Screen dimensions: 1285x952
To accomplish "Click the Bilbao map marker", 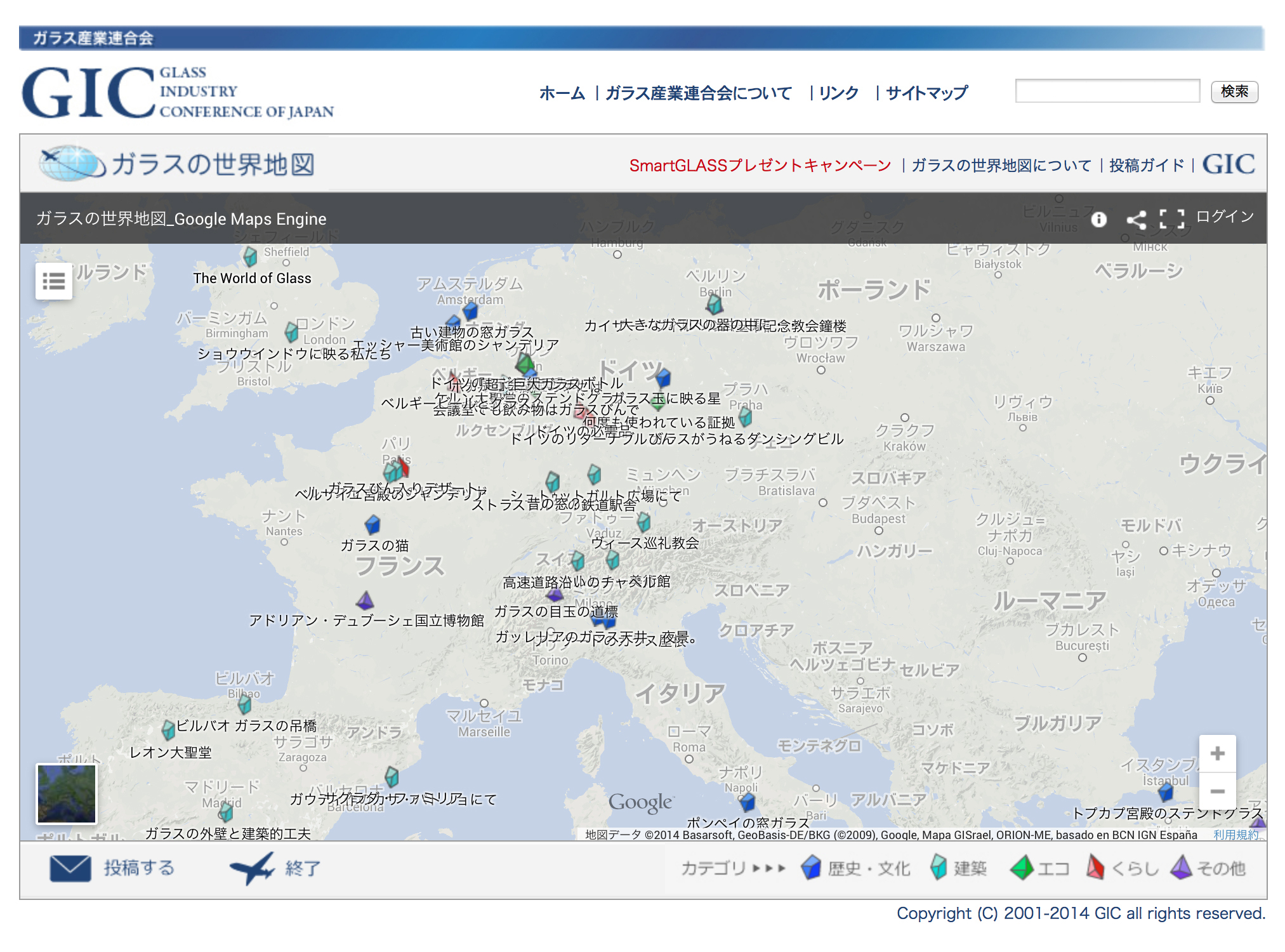I will [244, 703].
